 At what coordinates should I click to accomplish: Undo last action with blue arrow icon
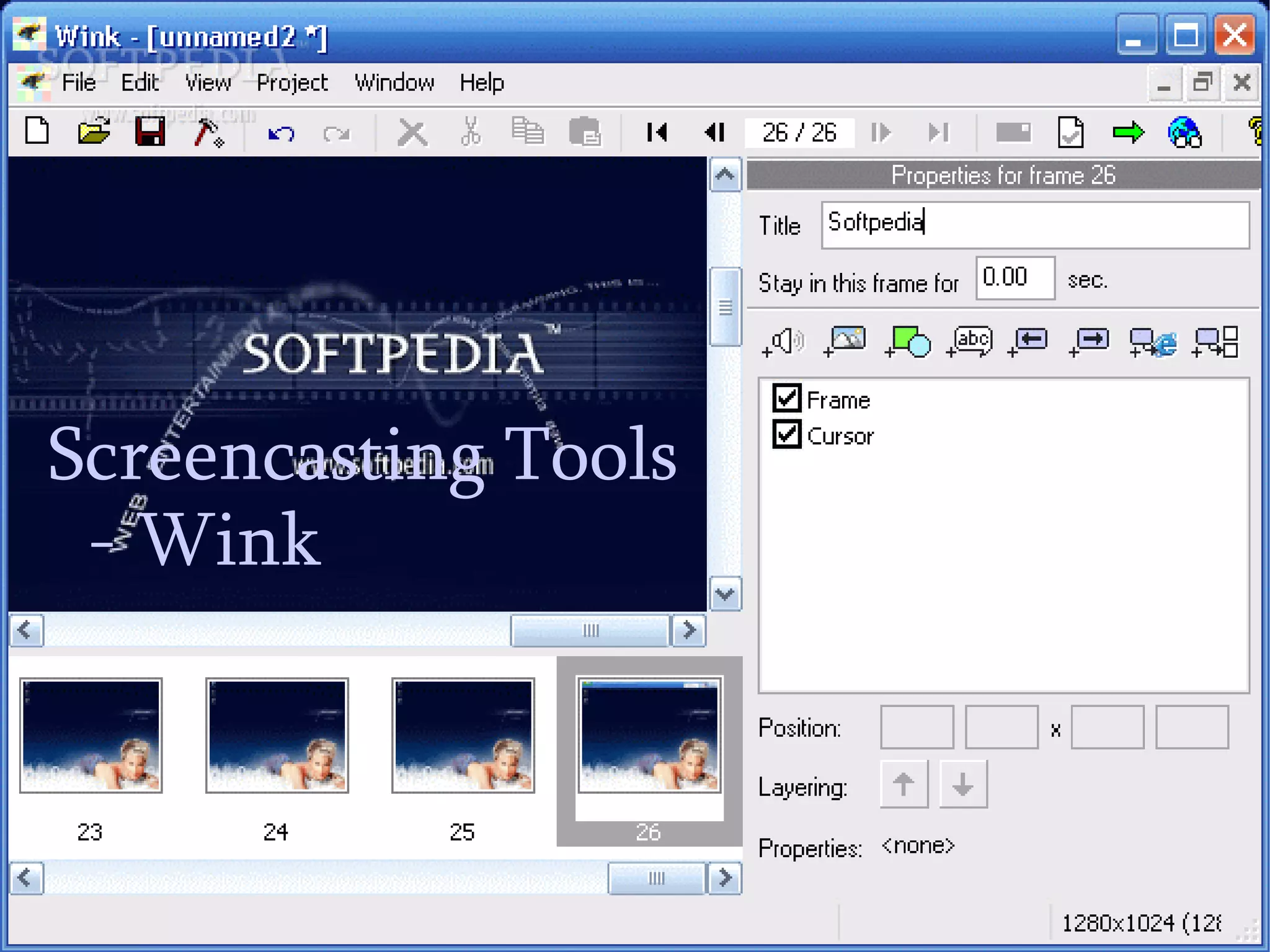(x=281, y=133)
